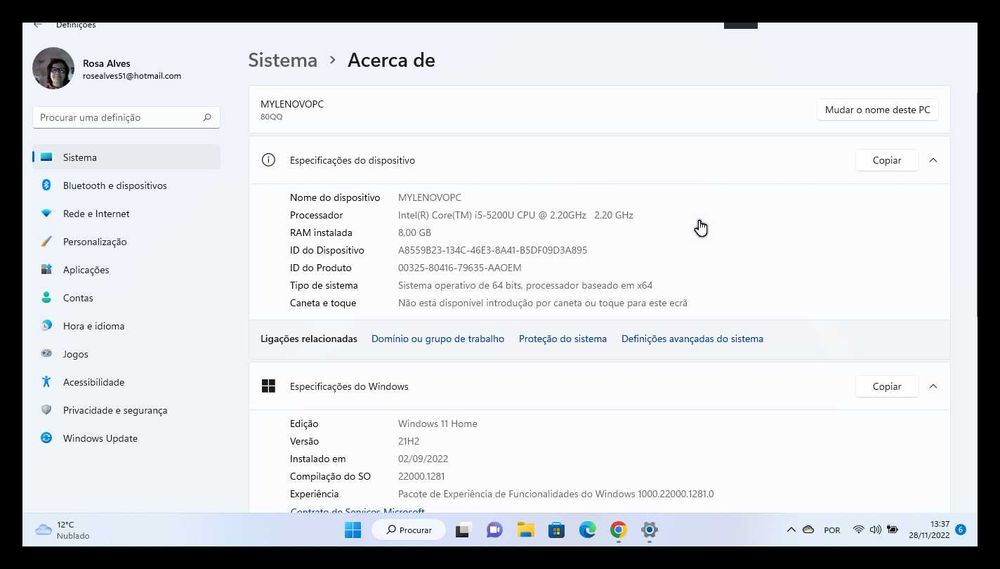Image resolution: width=1000 pixels, height=569 pixels.
Task: Copy the Especificações do dispositivo details
Action: click(x=886, y=160)
